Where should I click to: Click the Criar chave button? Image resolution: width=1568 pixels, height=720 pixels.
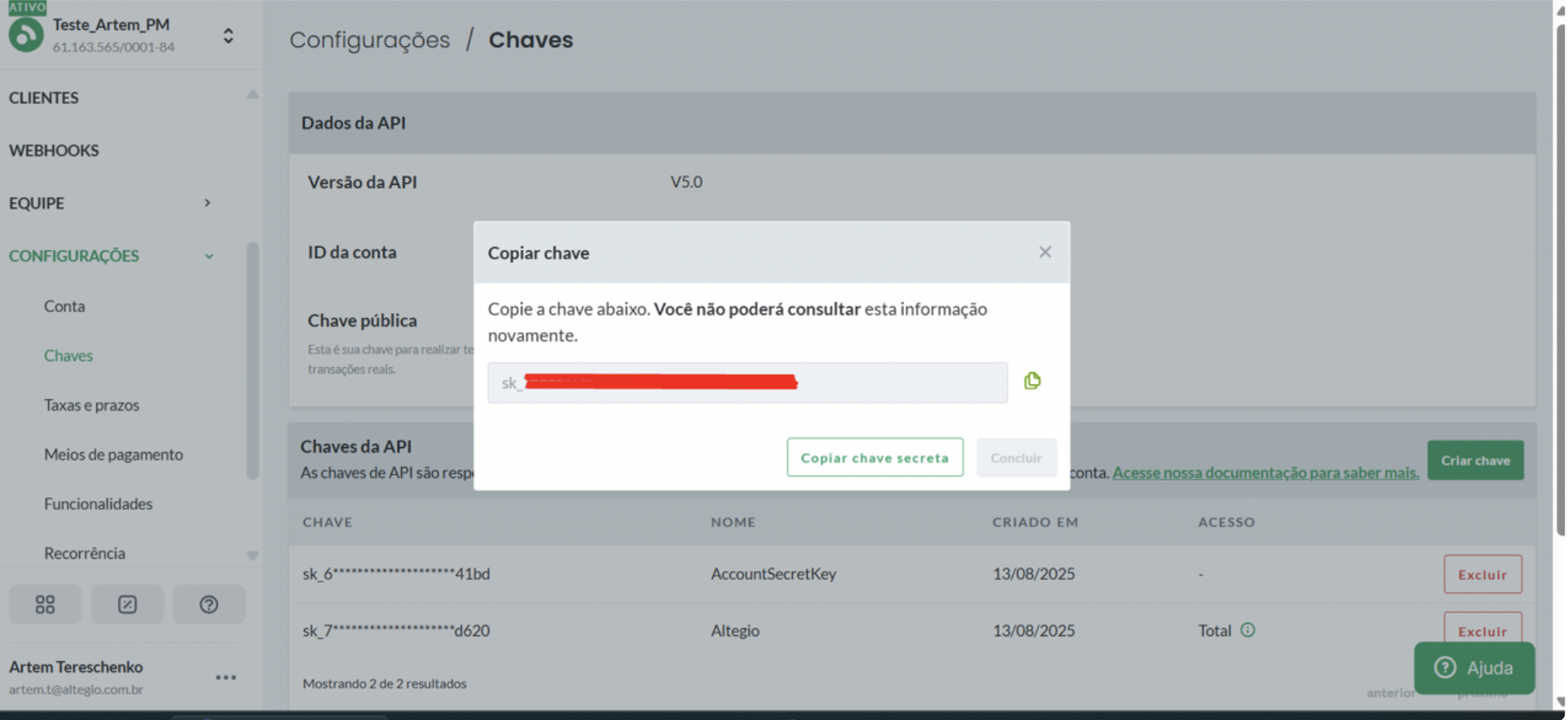(1474, 460)
